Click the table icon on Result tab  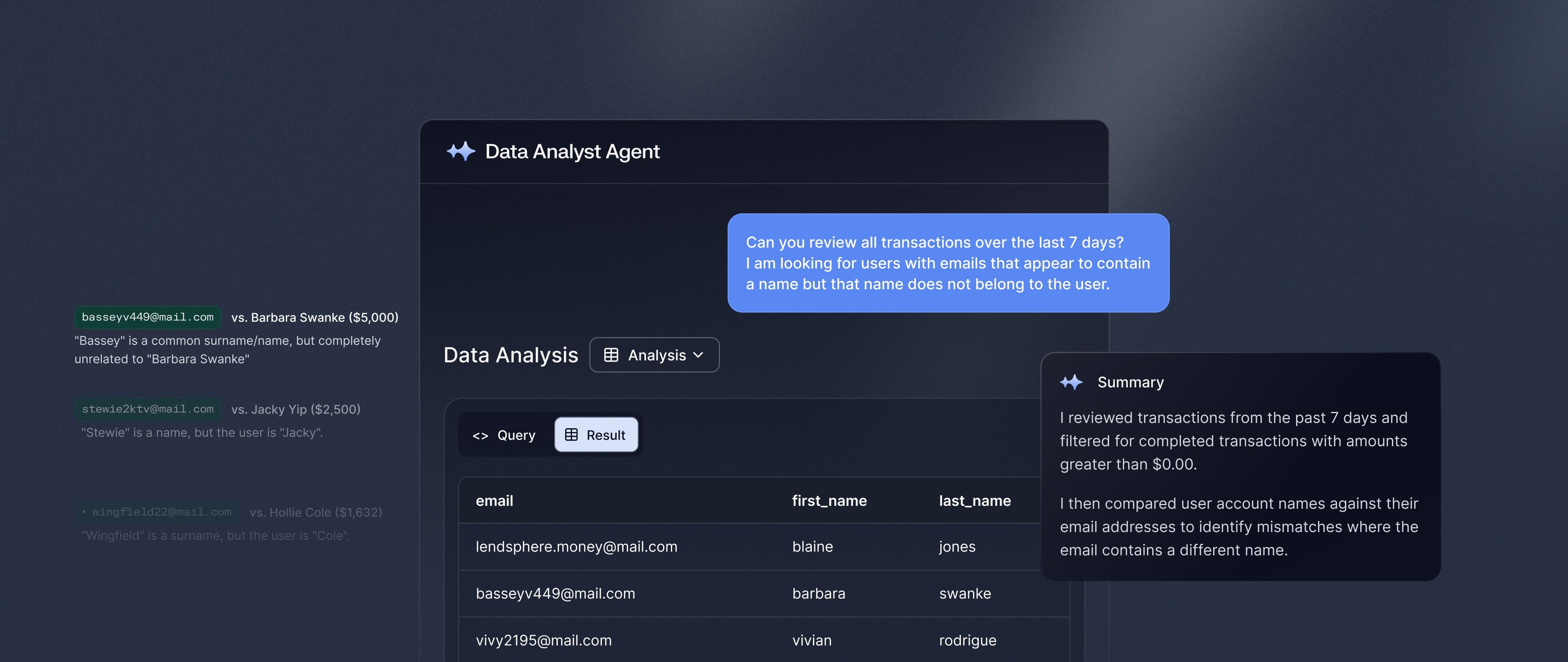[571, 435]
